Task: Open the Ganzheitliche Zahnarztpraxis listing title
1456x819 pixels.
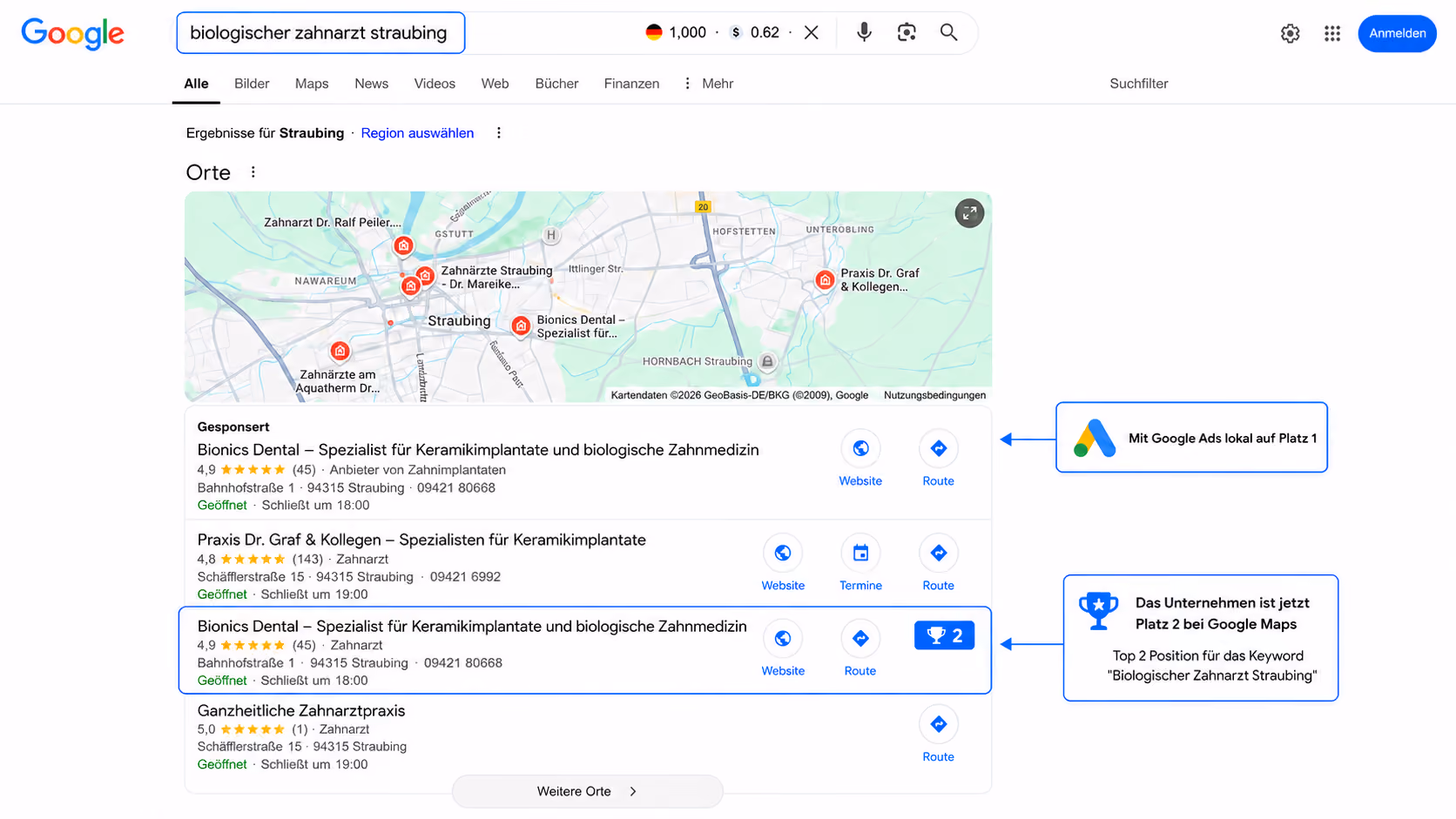Action: [301, 711]
